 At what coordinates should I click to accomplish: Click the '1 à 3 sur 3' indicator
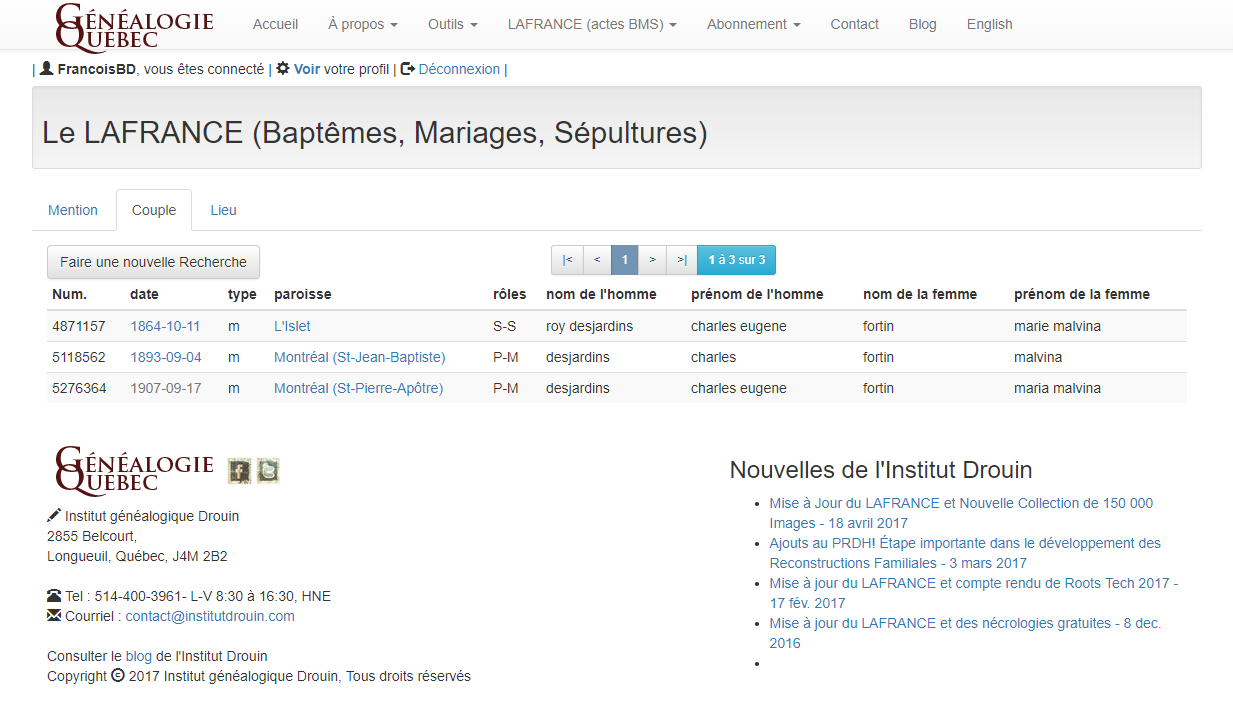pyautogui.click(x=737, y=260)
